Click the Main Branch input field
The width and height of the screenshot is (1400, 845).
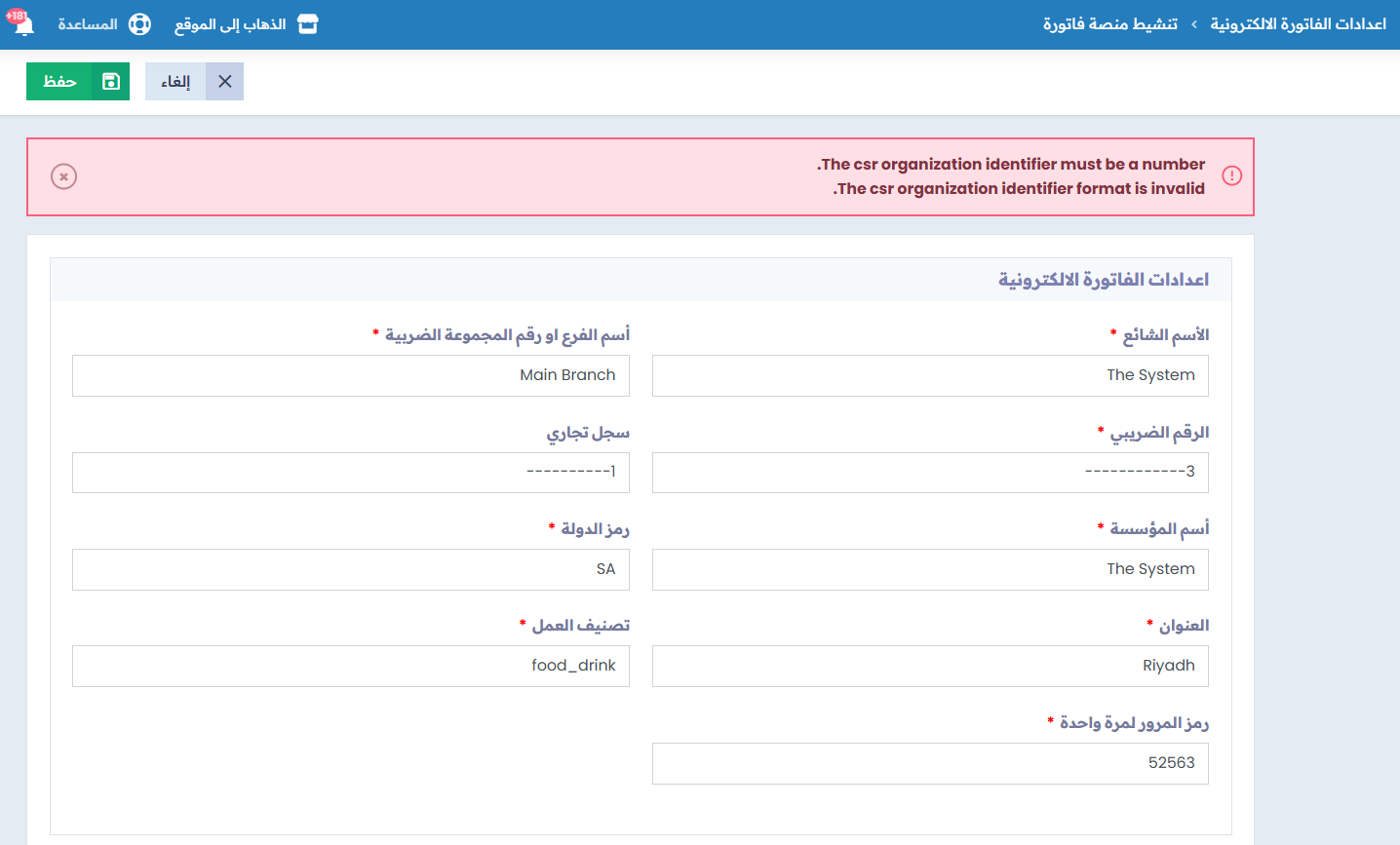[x=351, y=375]
